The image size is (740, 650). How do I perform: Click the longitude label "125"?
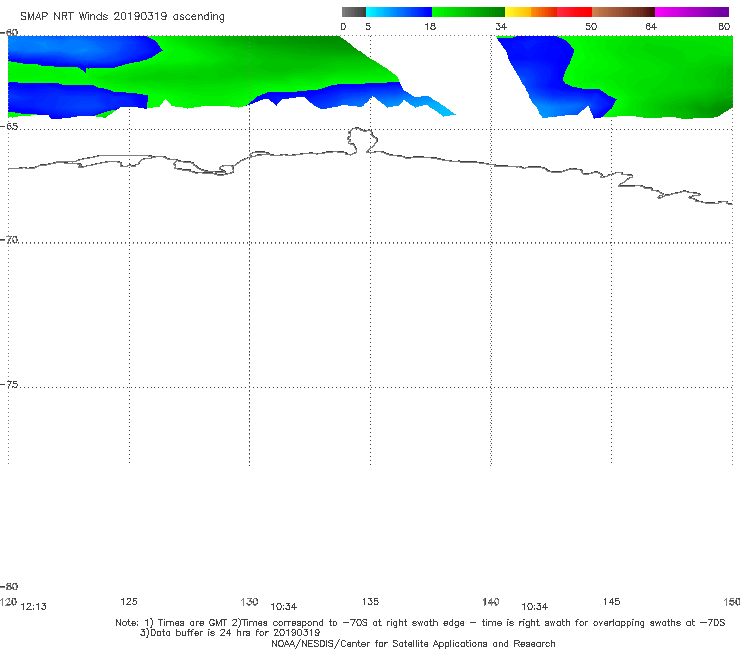(x=129, y=602)
